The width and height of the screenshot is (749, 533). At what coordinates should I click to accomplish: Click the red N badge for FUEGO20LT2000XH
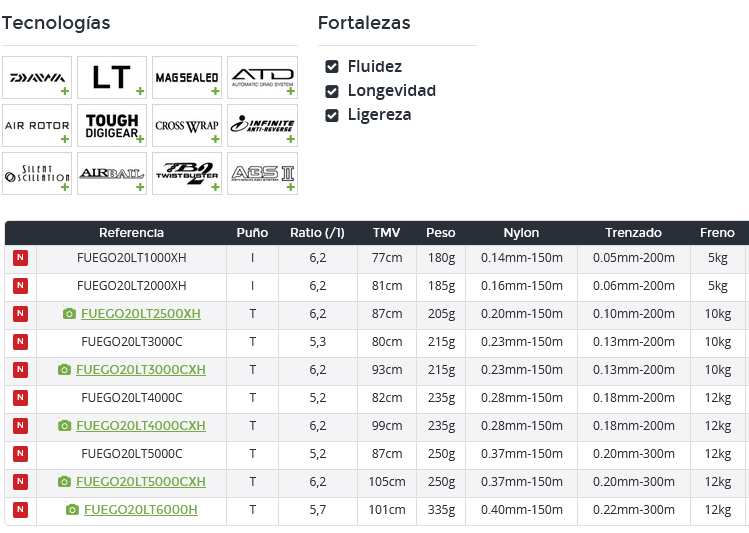pyautogui.click(x=20, y=286)
